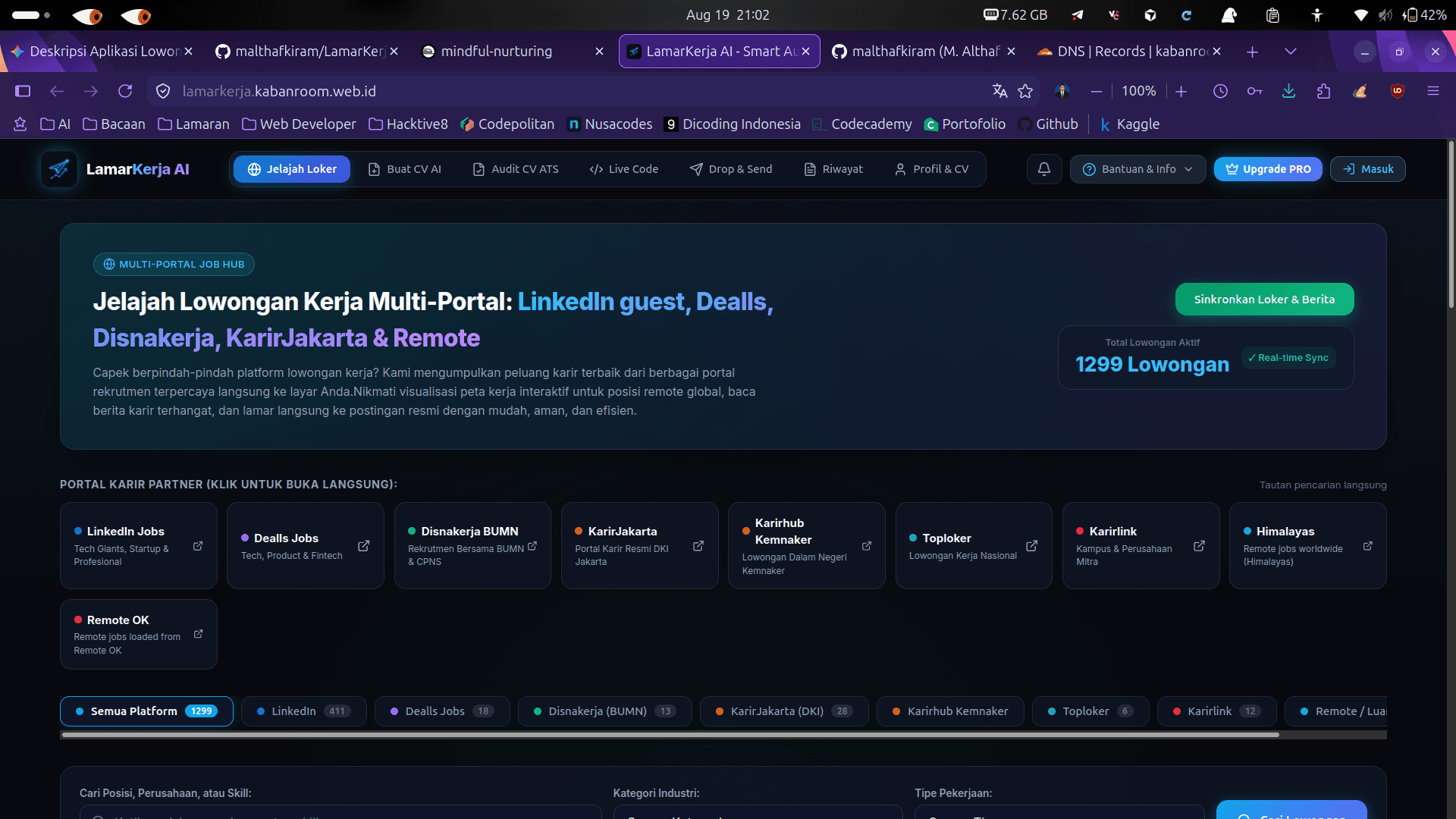Open Audit CV ATS page
1456x819 pixels.
coord(516,169)
